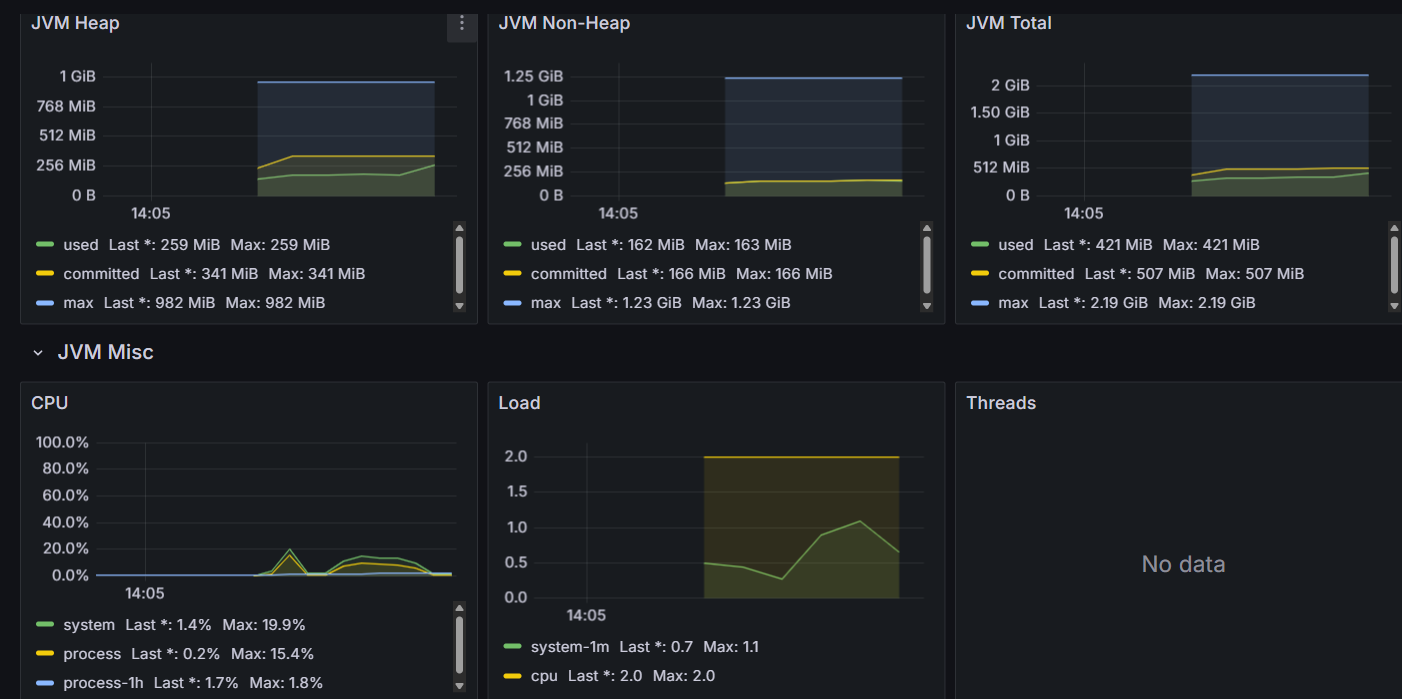Toggle the committed series in JVM Heap legend
The height and width of the screenshot is (699, 1402).
click(x=101, y=274)
